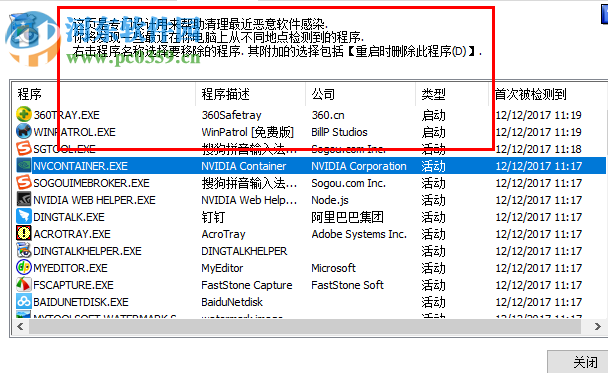Click the FastStone Soft company cell
Image resolution: width=608 pixels, height=373 pixels.
point(347,285)
